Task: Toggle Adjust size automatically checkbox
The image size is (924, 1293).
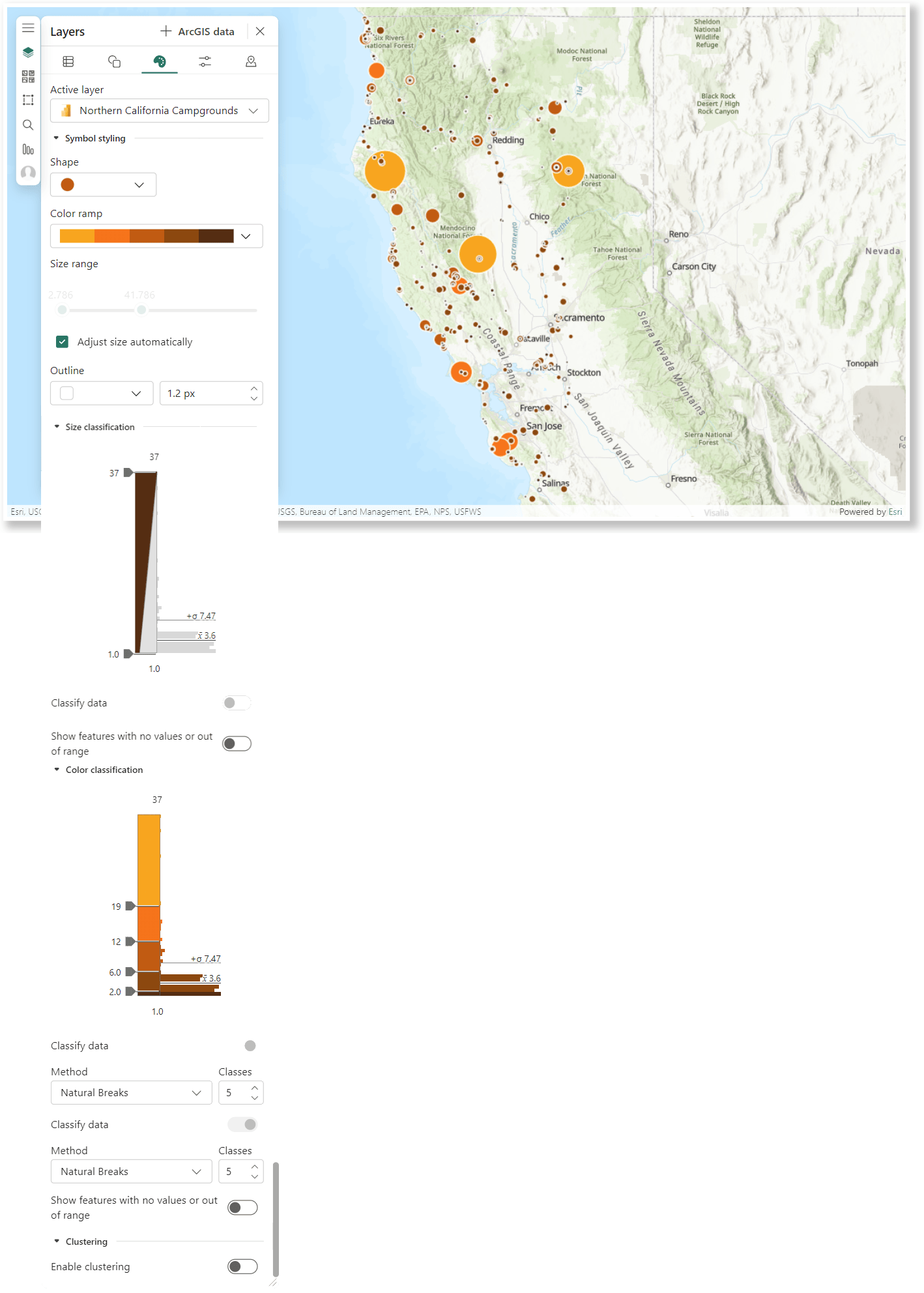Action: 63,341
